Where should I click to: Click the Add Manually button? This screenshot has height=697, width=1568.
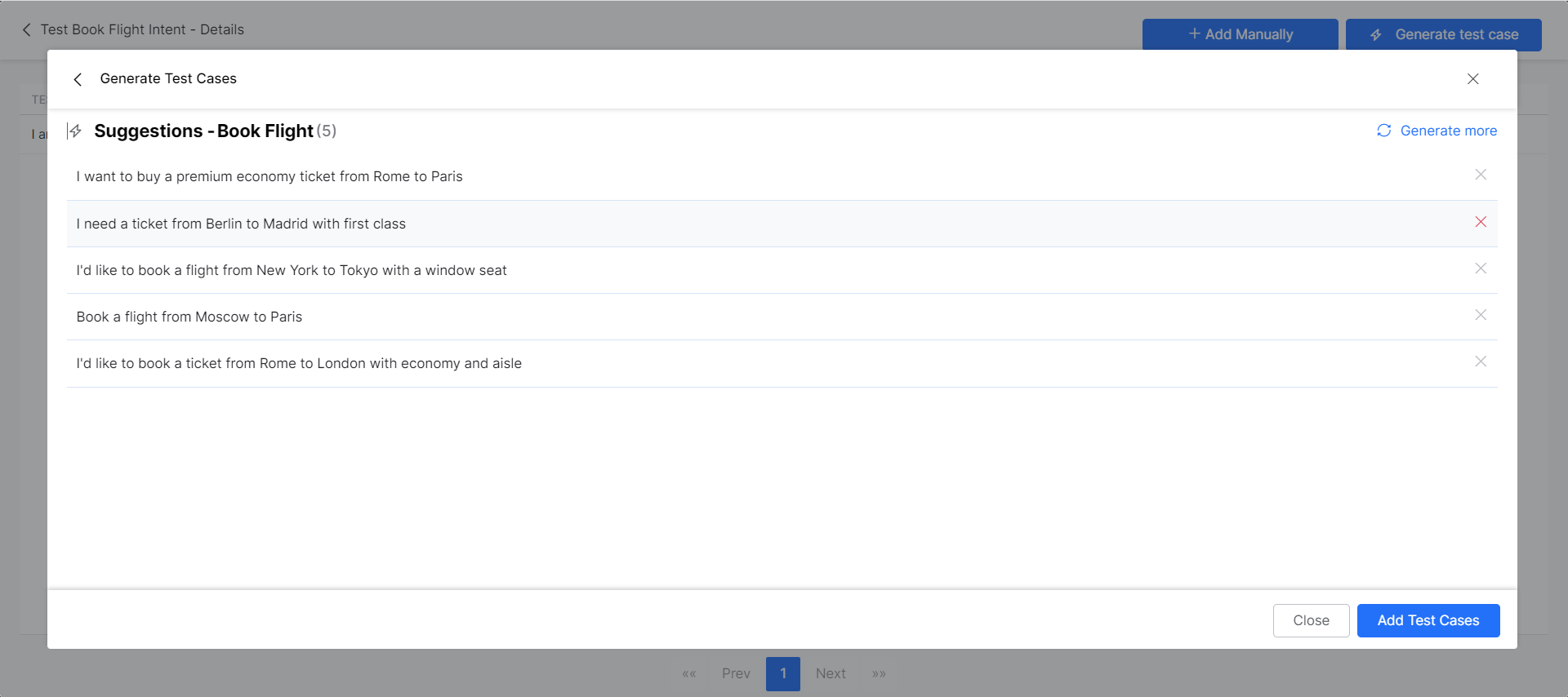[1239, 34]
